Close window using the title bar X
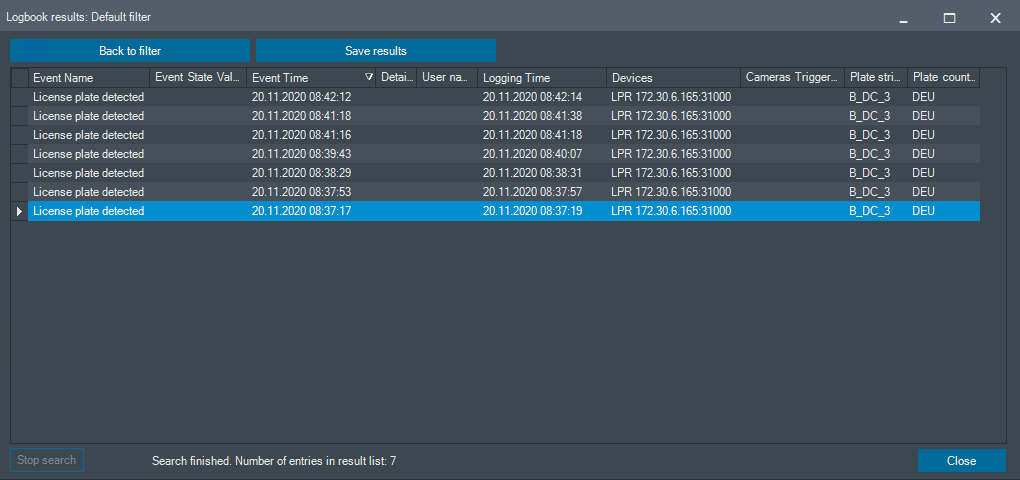 (995, 18)
